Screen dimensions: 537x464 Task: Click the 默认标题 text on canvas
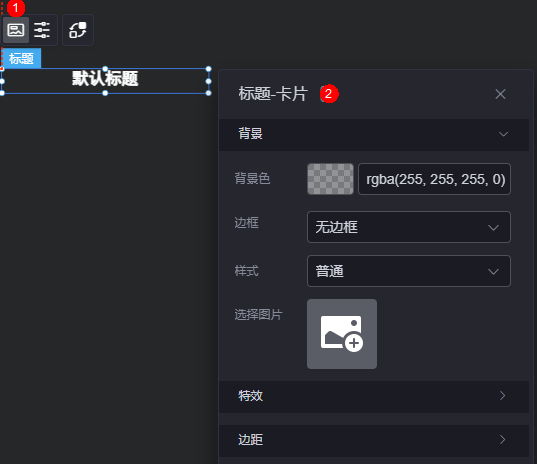point(105,79)
